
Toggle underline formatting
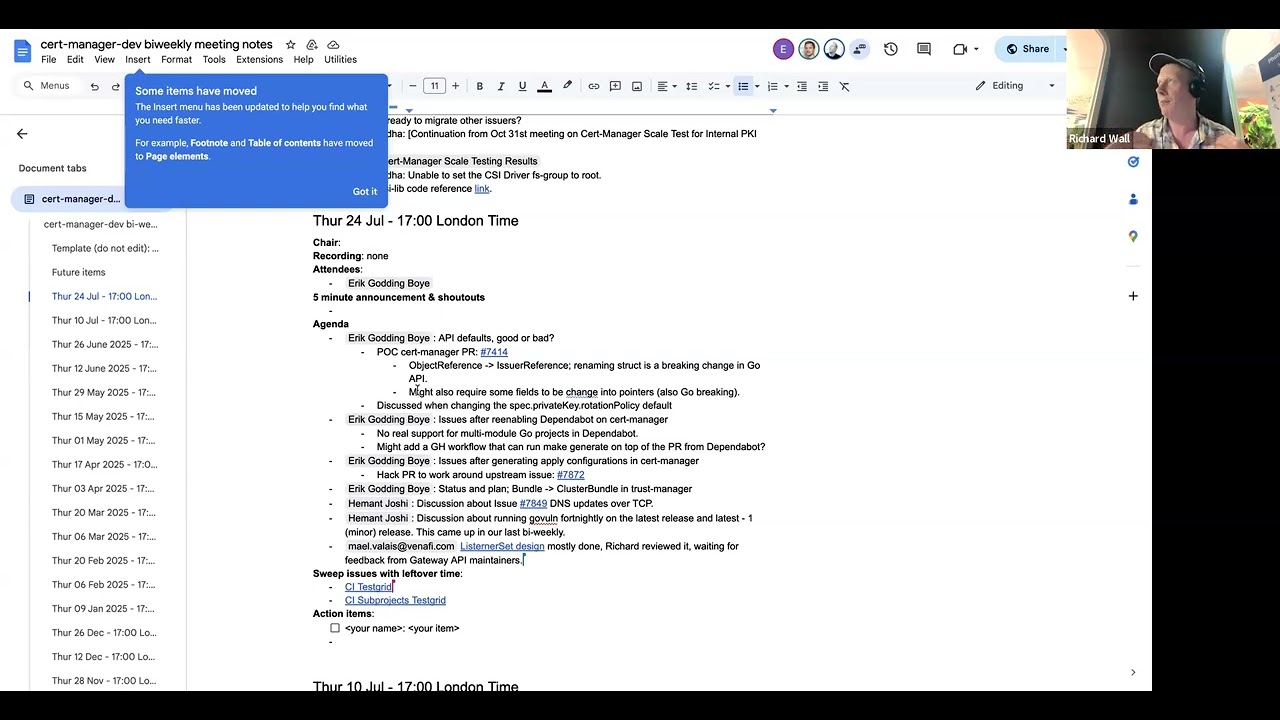522,86
